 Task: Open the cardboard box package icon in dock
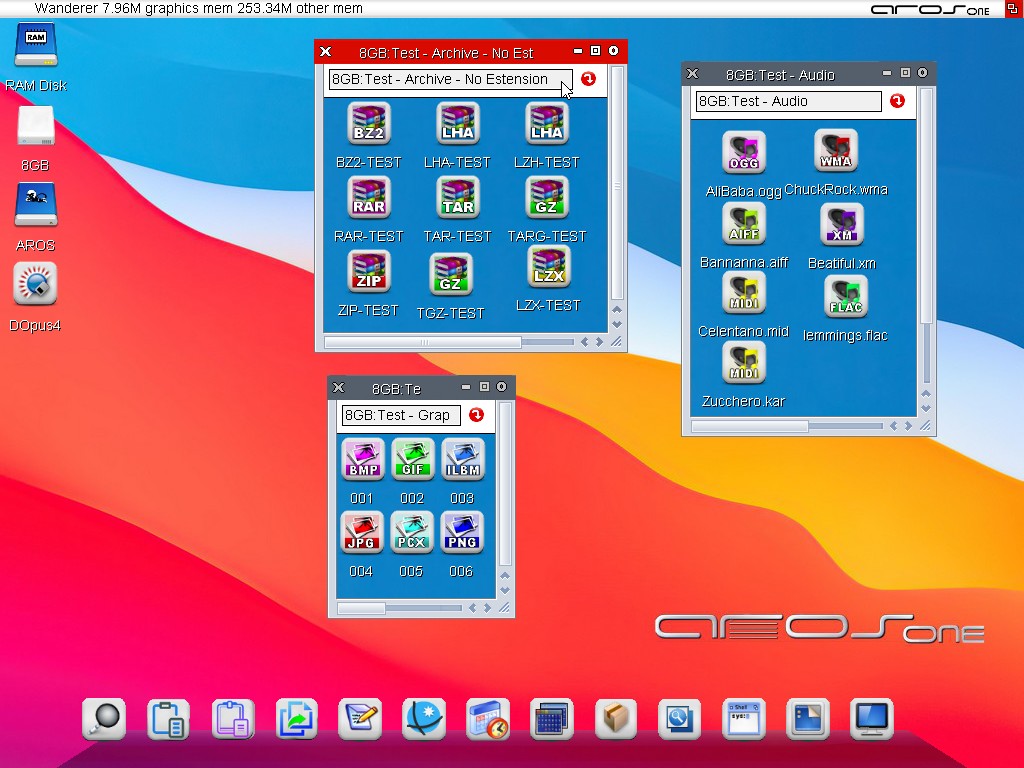616,719
